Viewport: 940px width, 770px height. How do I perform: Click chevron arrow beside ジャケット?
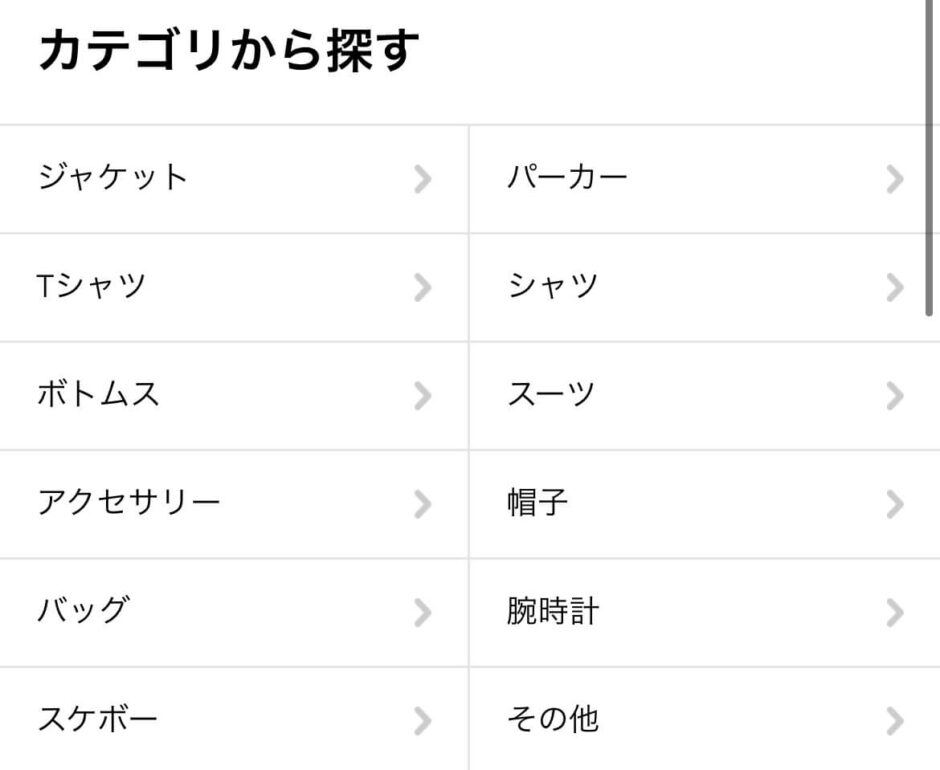click(423, 180)
